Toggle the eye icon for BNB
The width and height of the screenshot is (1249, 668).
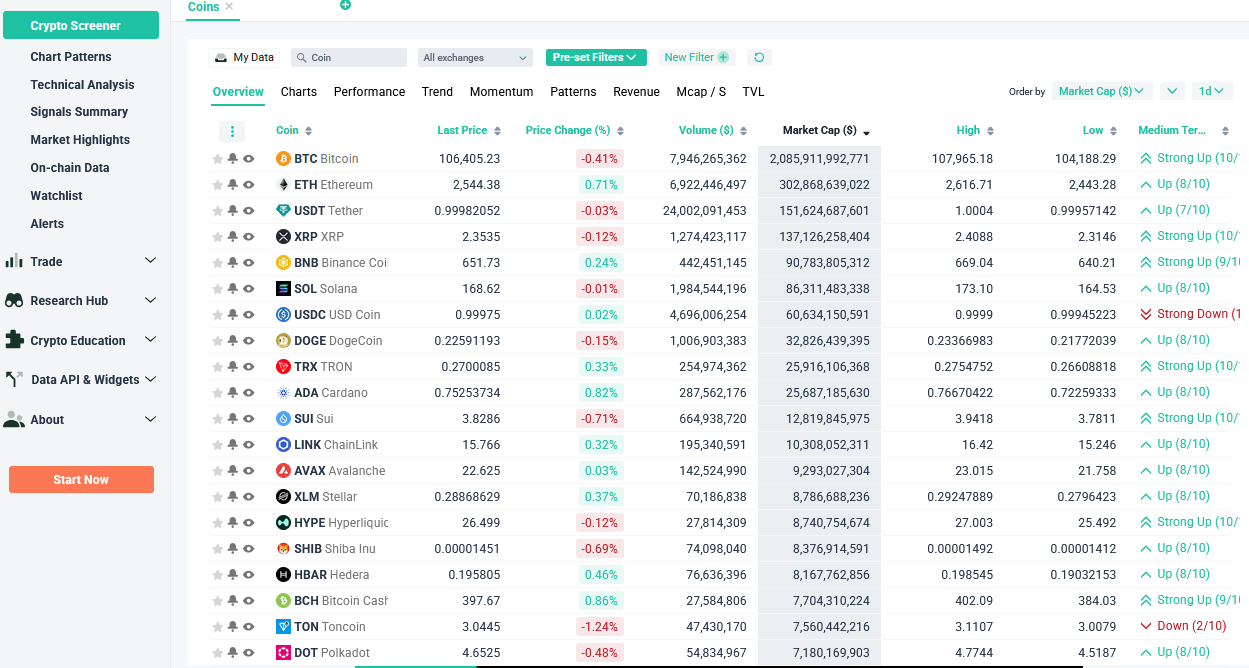249,263
